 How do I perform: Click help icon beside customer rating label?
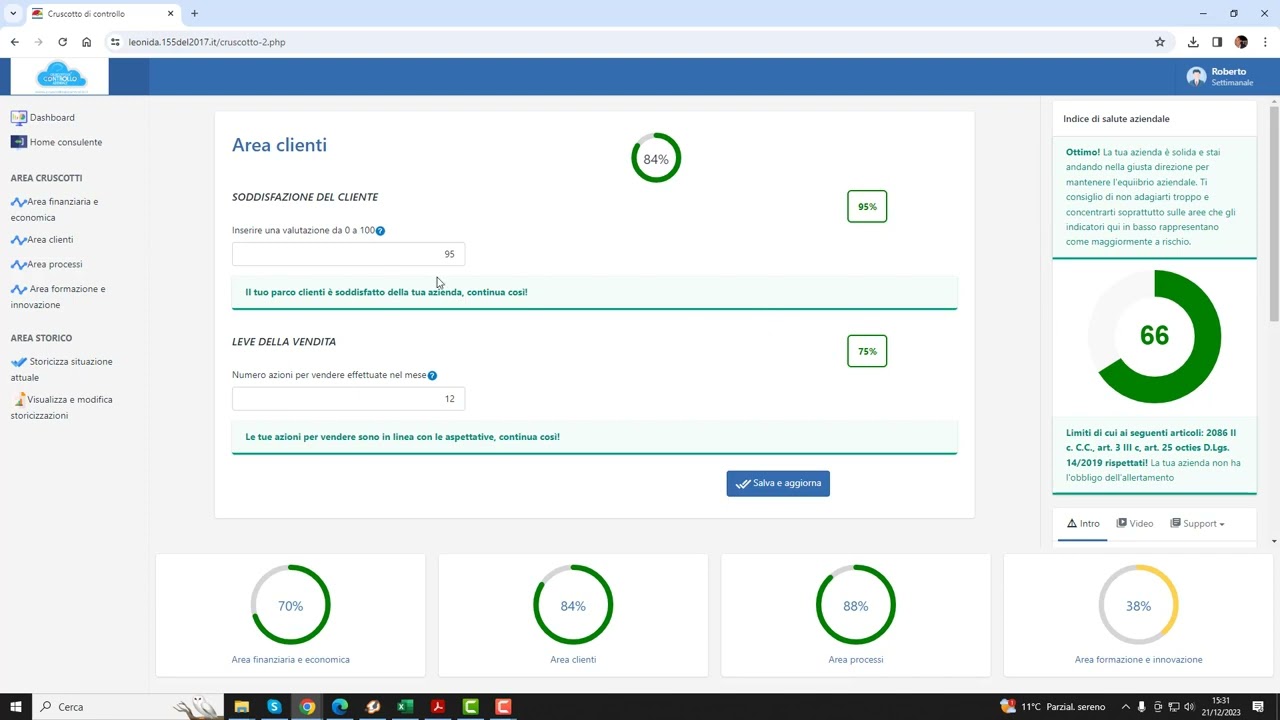(380, 231)
